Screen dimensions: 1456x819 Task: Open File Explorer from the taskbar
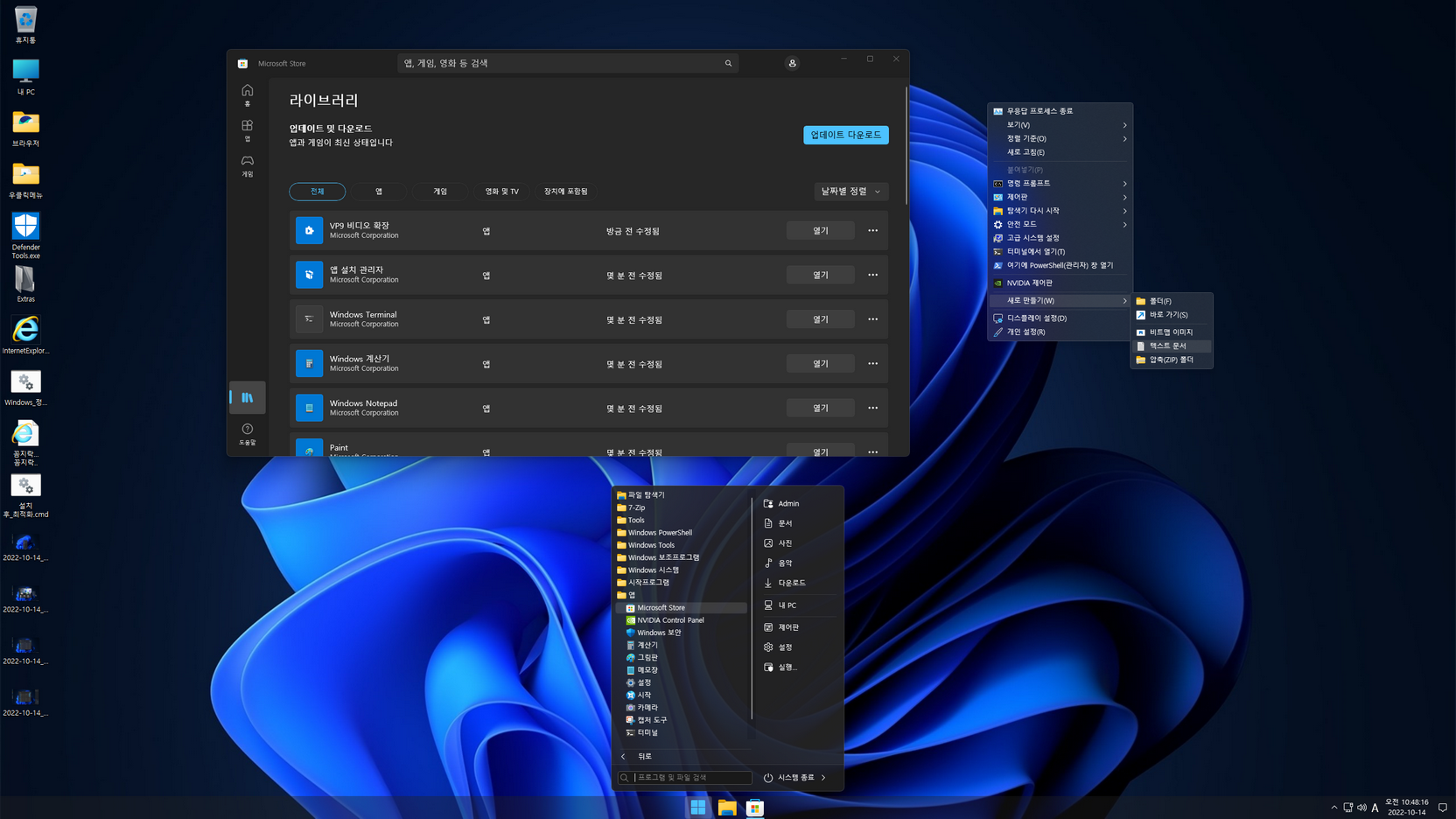coord(727,808)
